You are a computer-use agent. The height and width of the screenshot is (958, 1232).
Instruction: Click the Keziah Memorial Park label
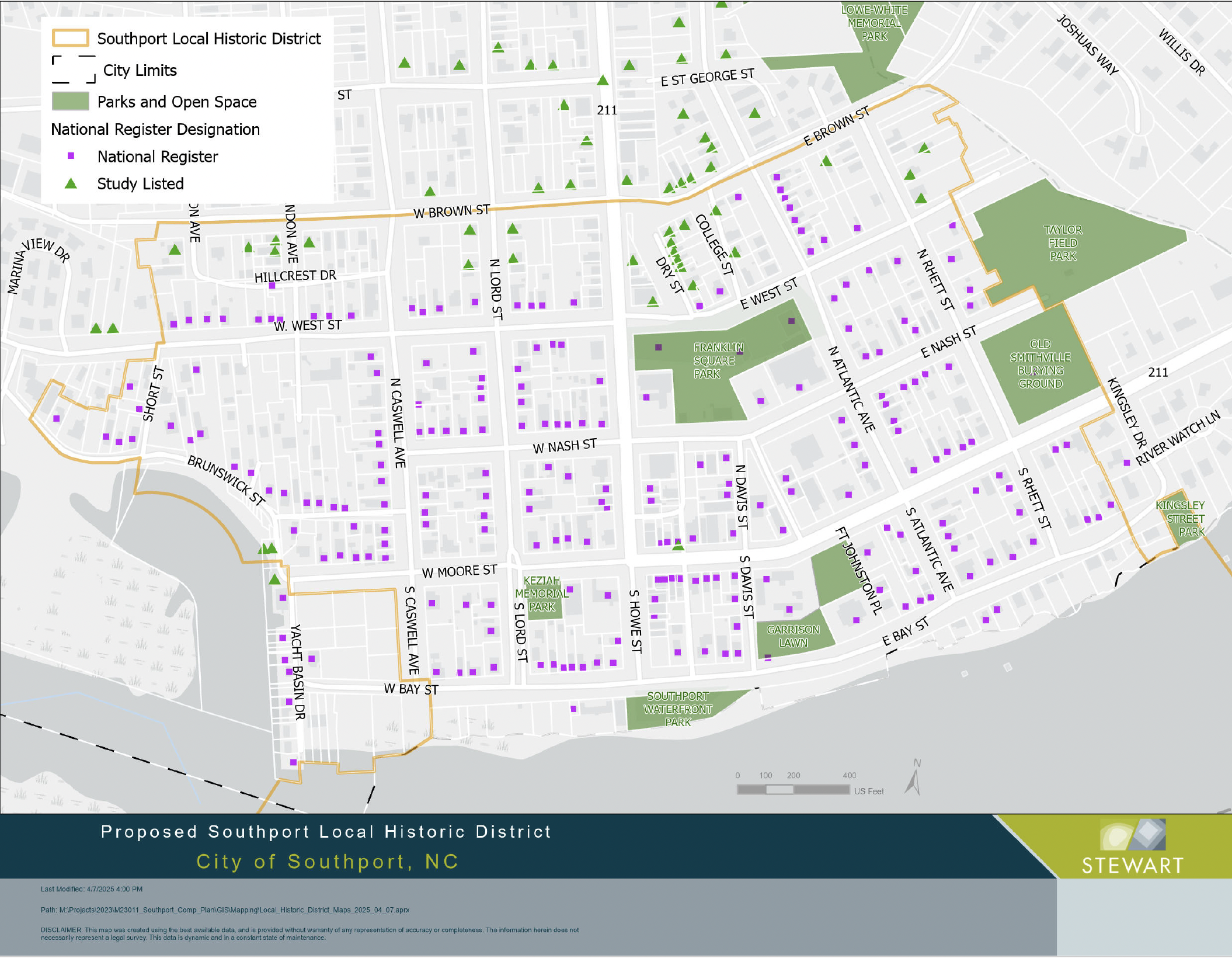coord(541,593)
